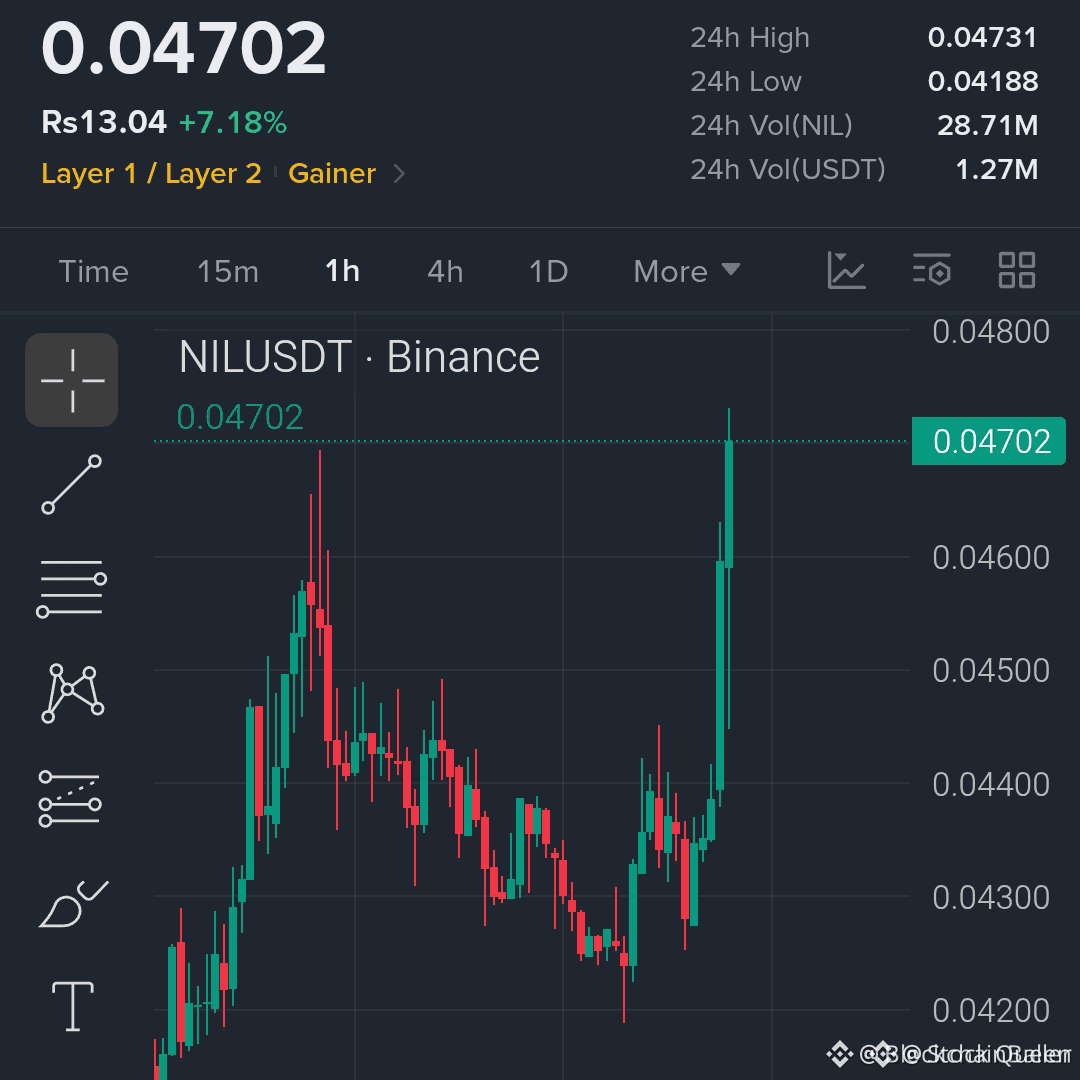Screen dimensions: 1080x1080
Task: Switch to the Time interval tab
Action: pos(94,271)
